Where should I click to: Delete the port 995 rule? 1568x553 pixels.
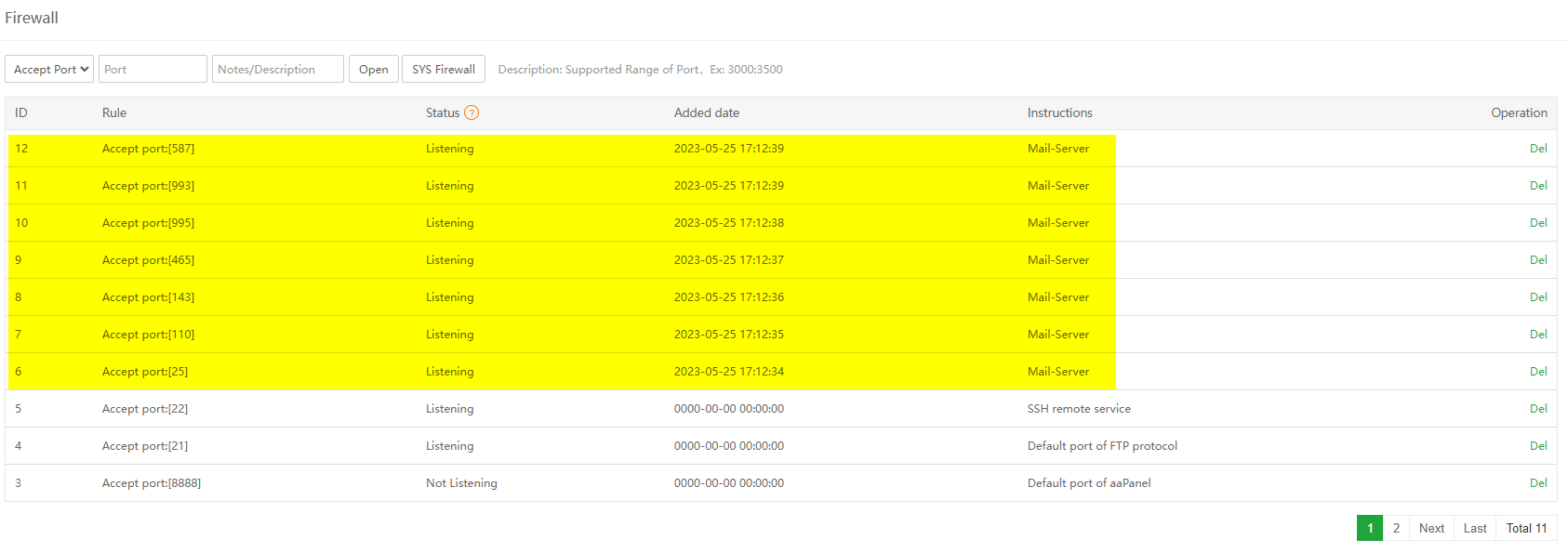click(1538, 223)
